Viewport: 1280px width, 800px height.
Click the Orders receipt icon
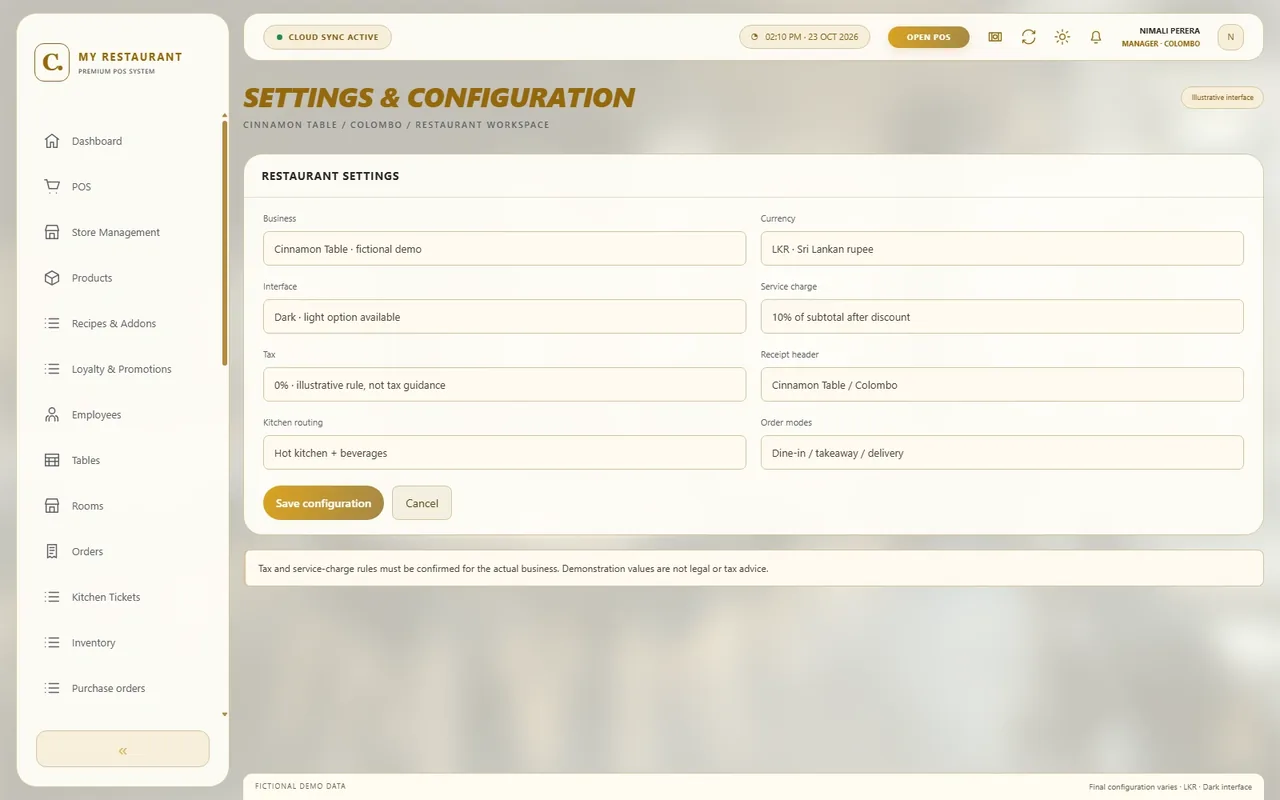tap(52, 552)
